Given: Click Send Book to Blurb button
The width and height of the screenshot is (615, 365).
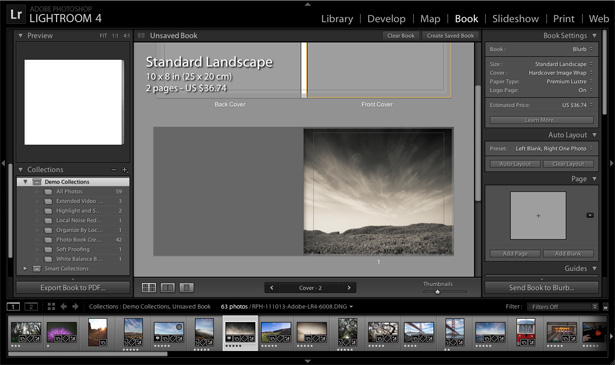Looking at the screenshot, I should [541, 288].
